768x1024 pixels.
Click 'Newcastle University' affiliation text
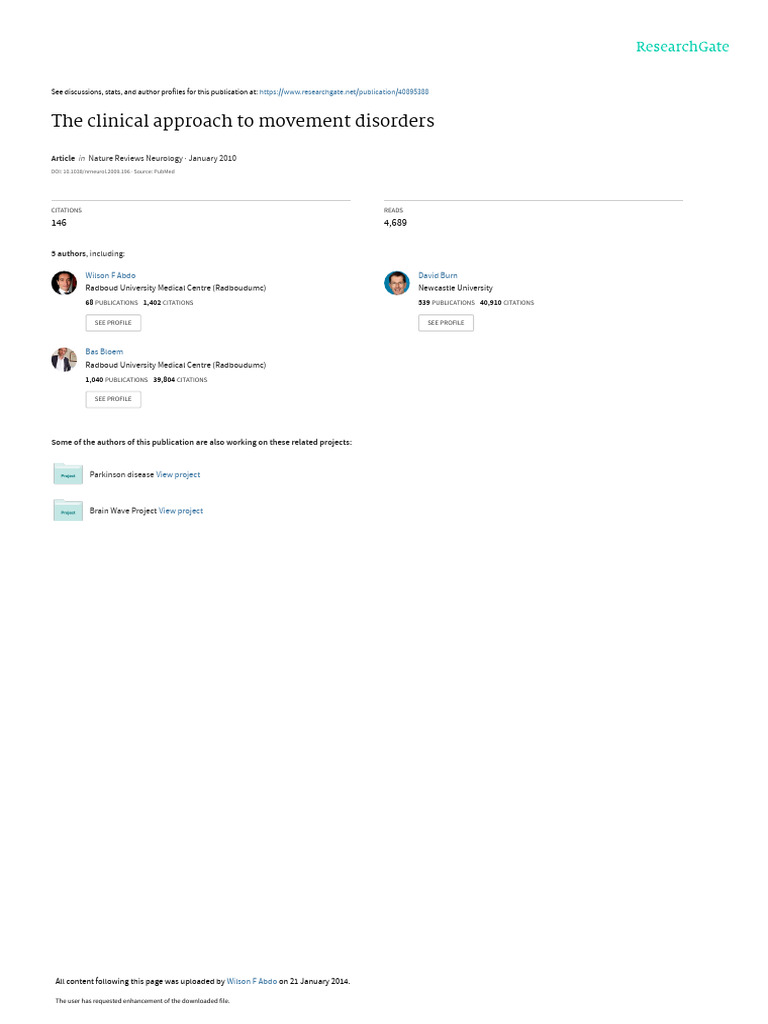[x=455, y=288]
